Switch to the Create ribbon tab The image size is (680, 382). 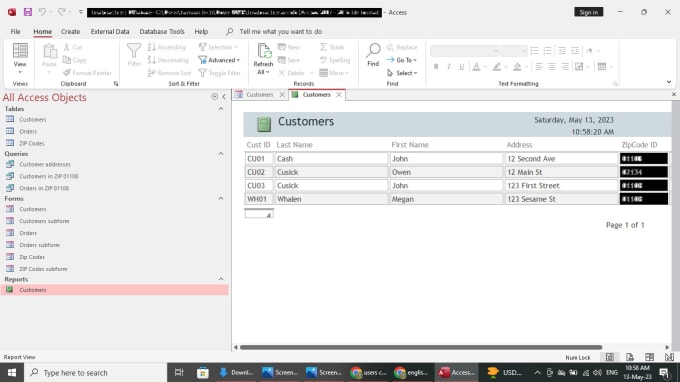click(x=70, y=31)
